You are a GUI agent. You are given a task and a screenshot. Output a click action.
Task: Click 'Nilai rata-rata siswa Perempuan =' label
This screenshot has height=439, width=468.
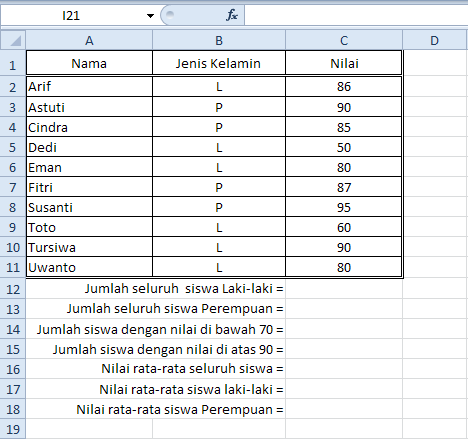(180, 409)
